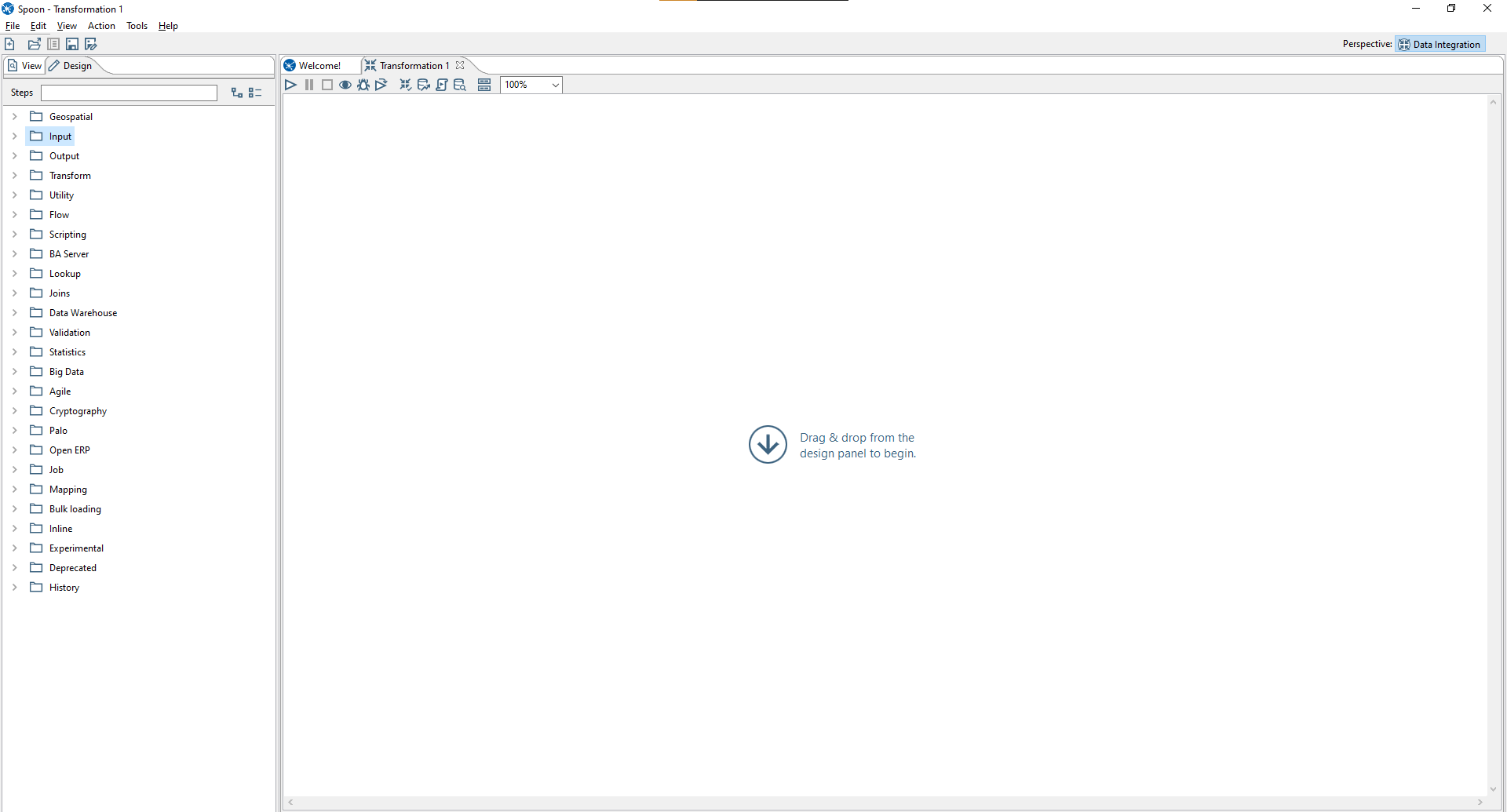This screenshot has height=812, width=1507.
Task: Pause the running transformation
Action: tap(309, 85)
